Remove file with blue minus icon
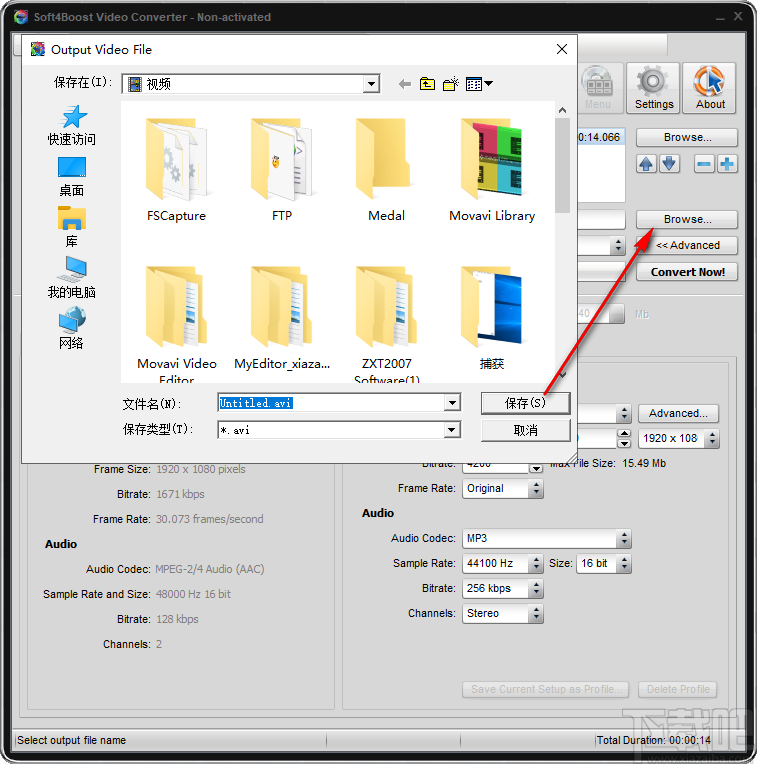Viewport: 757px width, 764px height. pos(704,164)
